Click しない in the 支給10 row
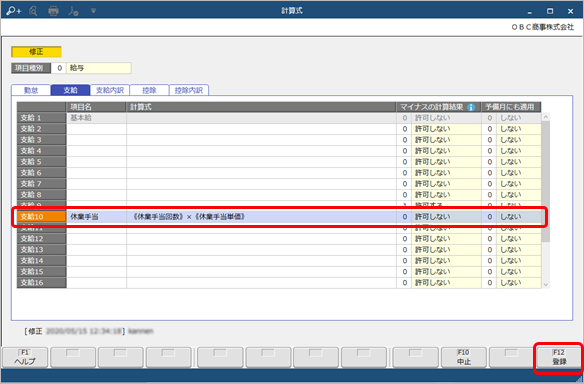Image resolution: width=584 pixels, height=384 pixels. click(x=519, y=217)
